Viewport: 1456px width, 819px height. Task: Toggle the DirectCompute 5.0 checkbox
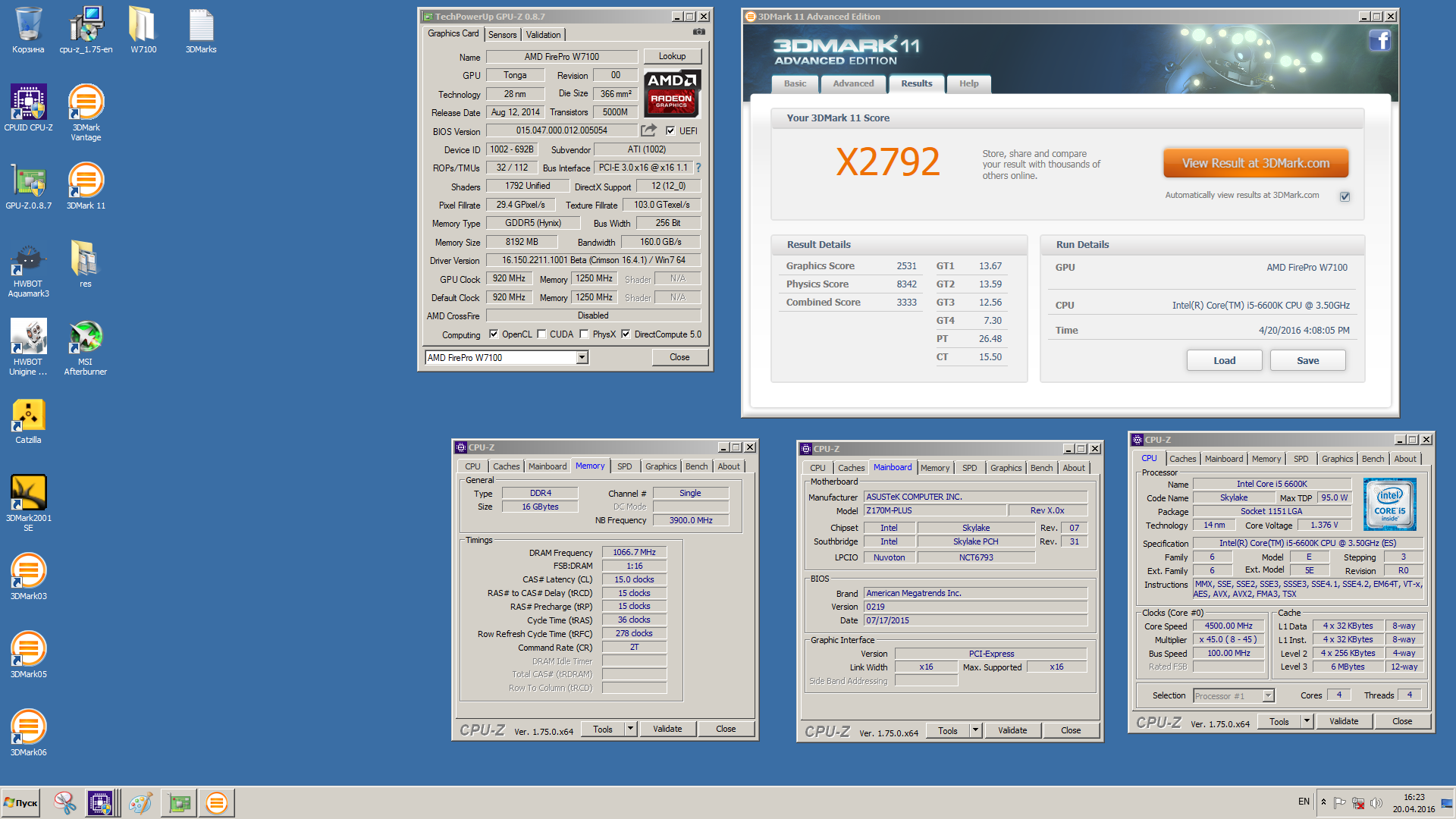pyautogui.click(x=626, y=334)
